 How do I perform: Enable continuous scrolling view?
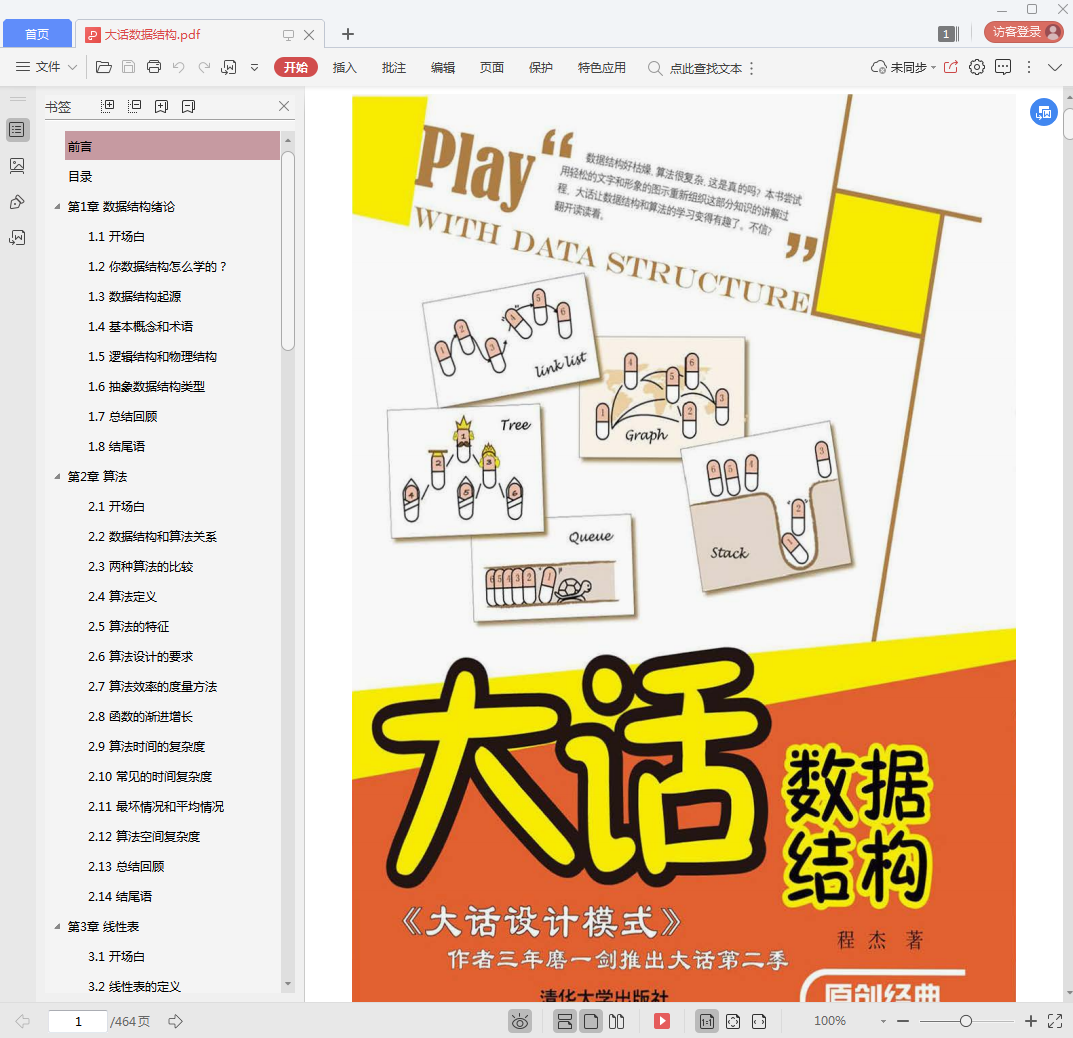[565, 1022]
